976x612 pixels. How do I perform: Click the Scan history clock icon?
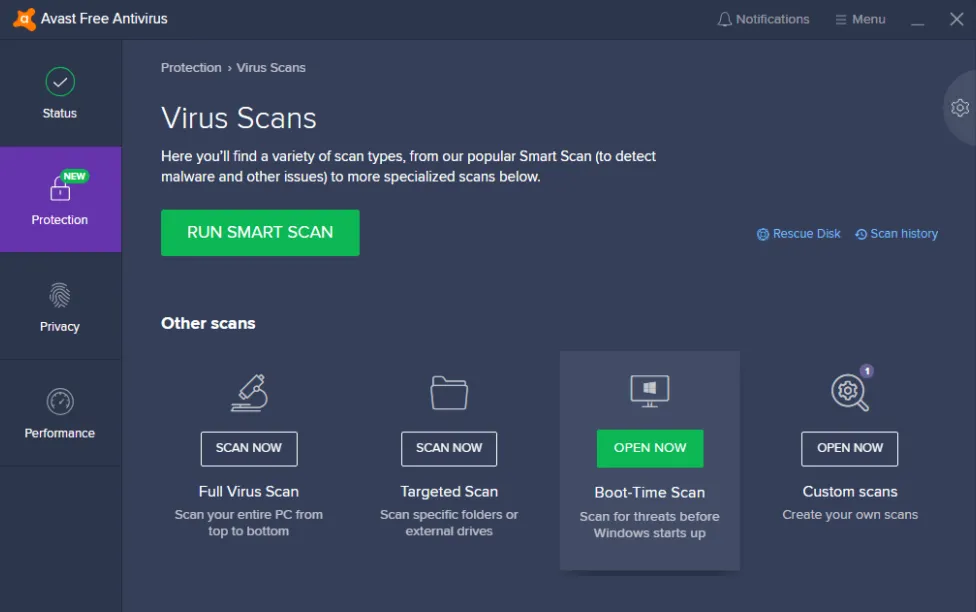(861, 234)
